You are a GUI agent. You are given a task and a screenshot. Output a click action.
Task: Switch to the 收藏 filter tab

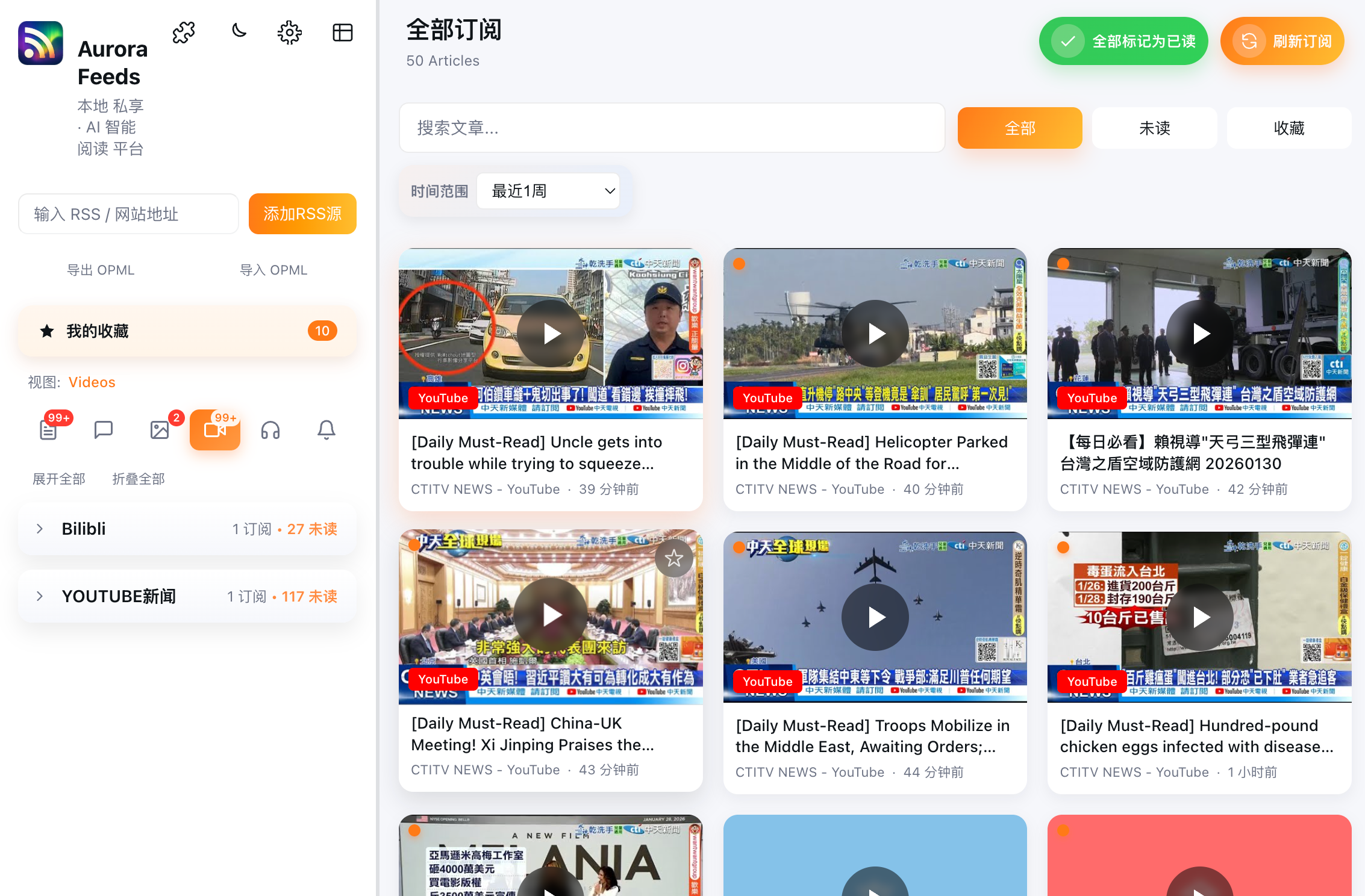(x=1288, y=128)
